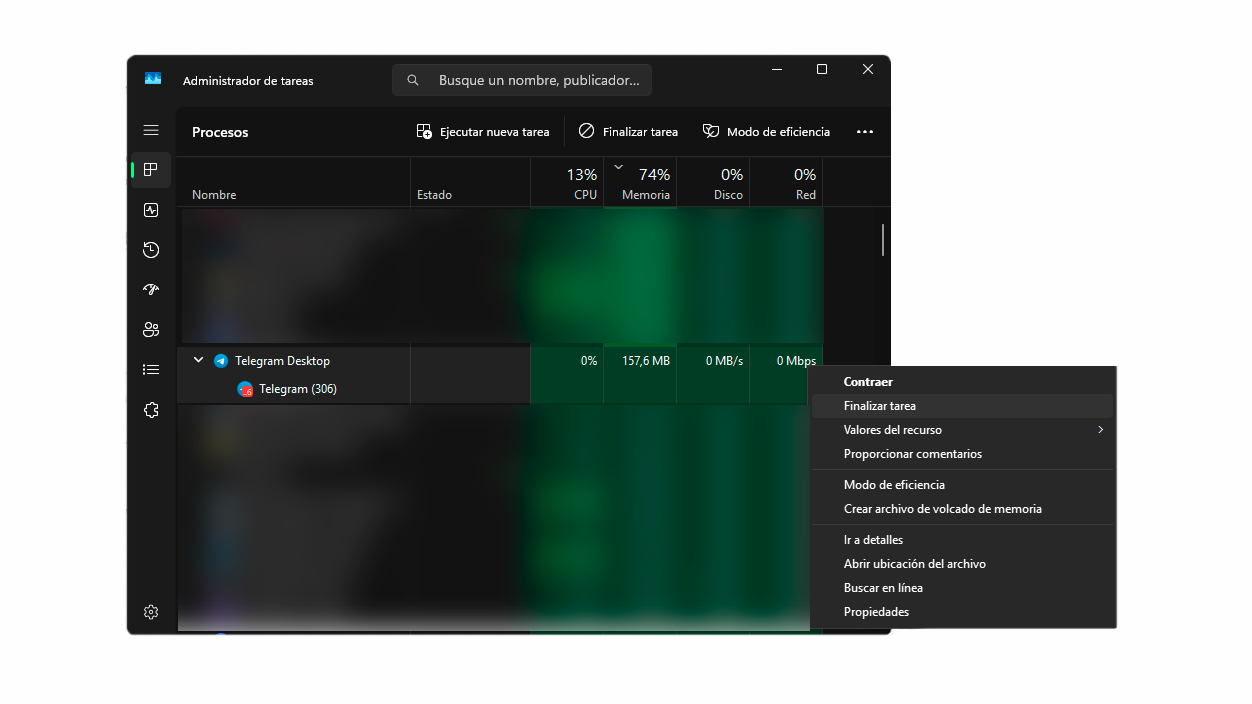Click Ejecutar nueva tarea

483,131
